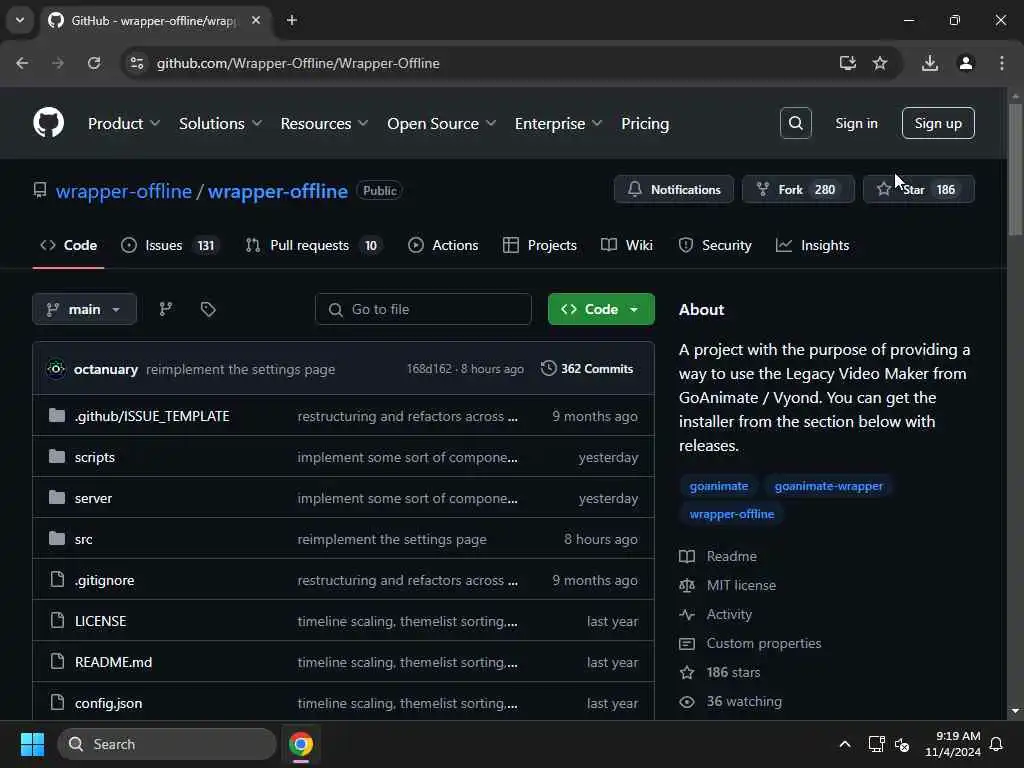Open the README.md file

[x=114, y=662]
